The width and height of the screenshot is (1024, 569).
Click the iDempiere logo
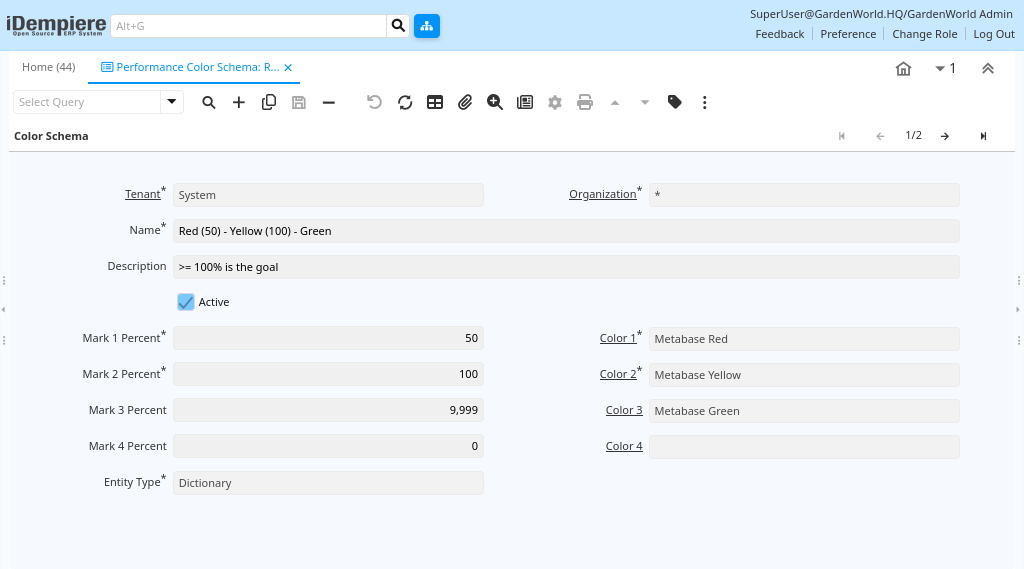[56, 25]
